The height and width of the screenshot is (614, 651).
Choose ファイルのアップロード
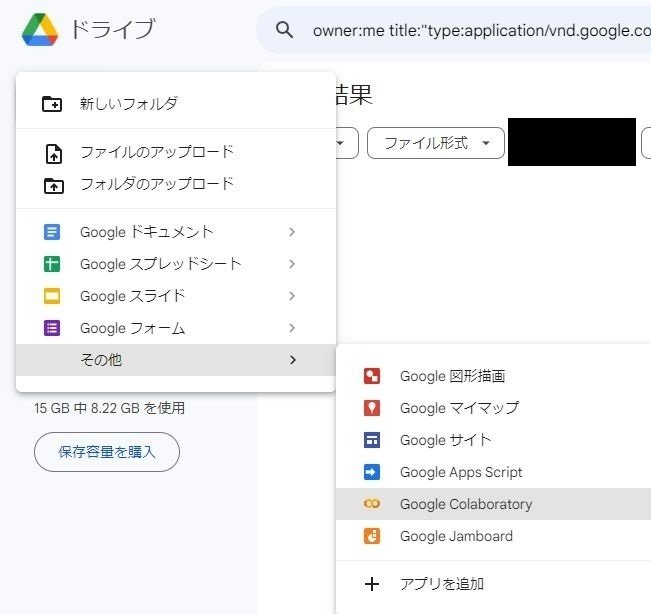(x=176, y=153)
